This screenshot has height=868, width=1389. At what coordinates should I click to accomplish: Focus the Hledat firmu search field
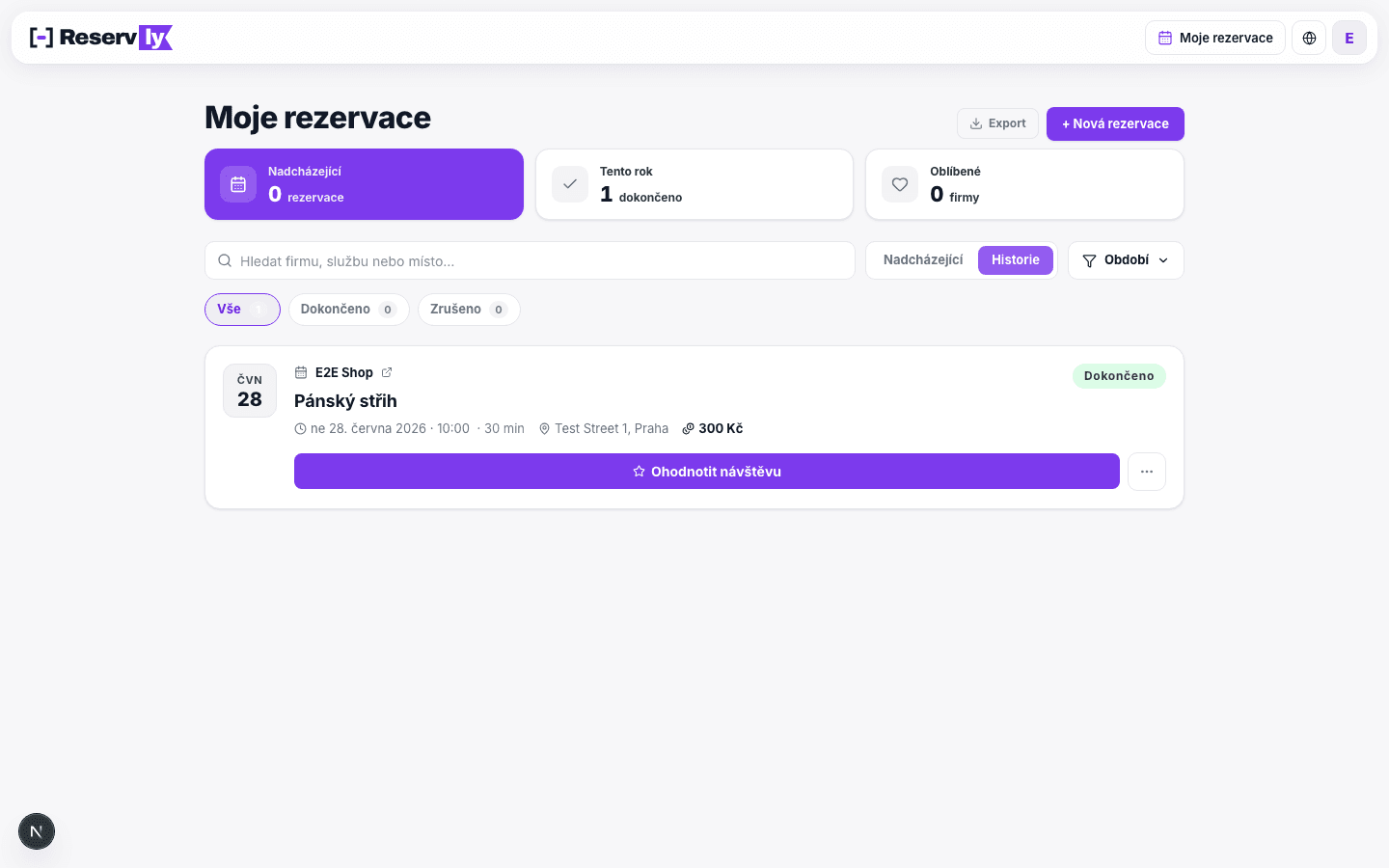[530, 260]
